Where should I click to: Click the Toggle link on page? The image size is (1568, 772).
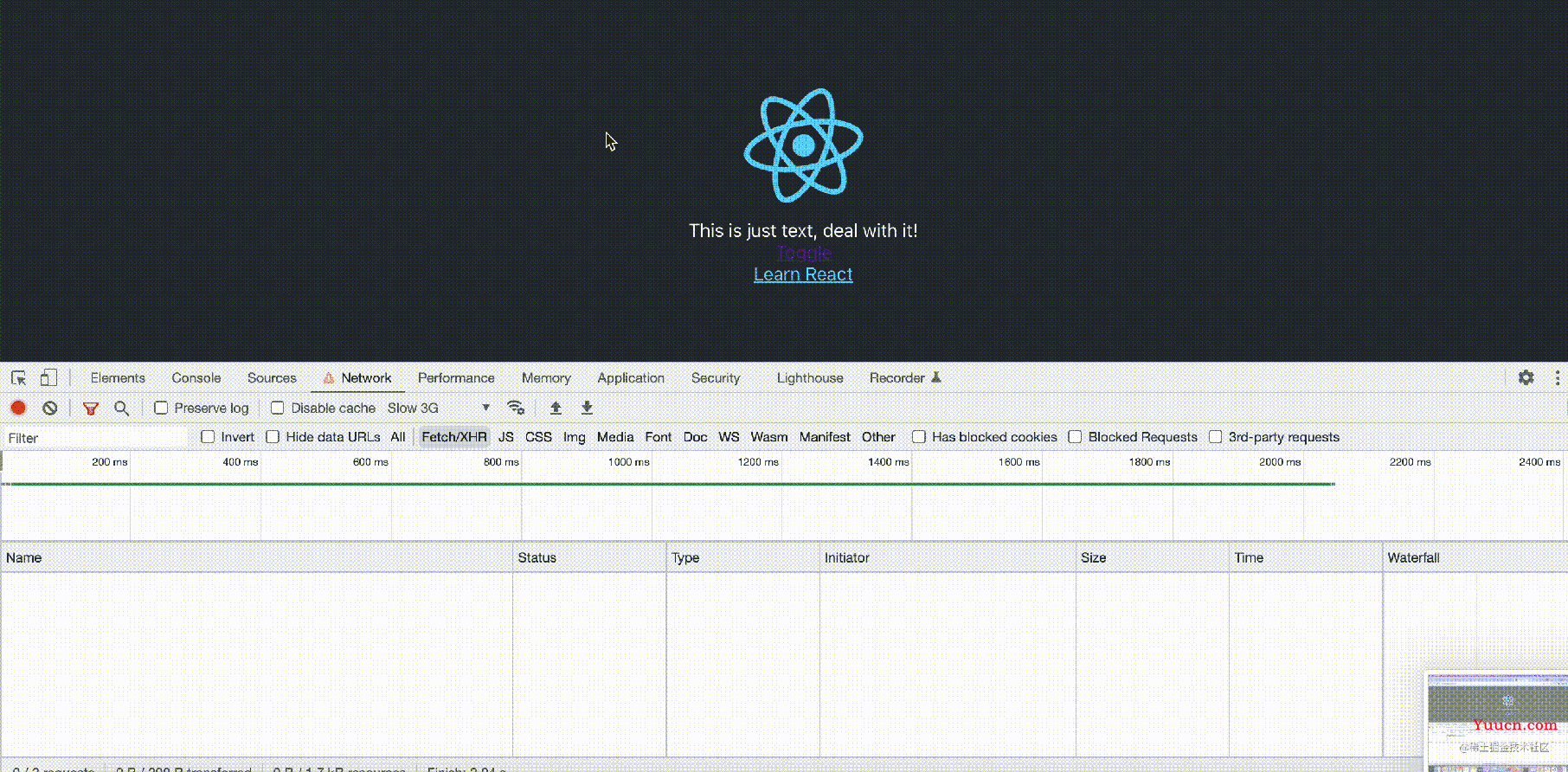coord(804,253)
